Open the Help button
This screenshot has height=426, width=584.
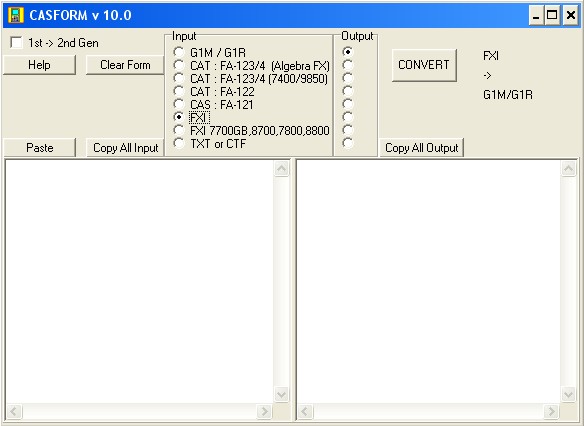39,65
